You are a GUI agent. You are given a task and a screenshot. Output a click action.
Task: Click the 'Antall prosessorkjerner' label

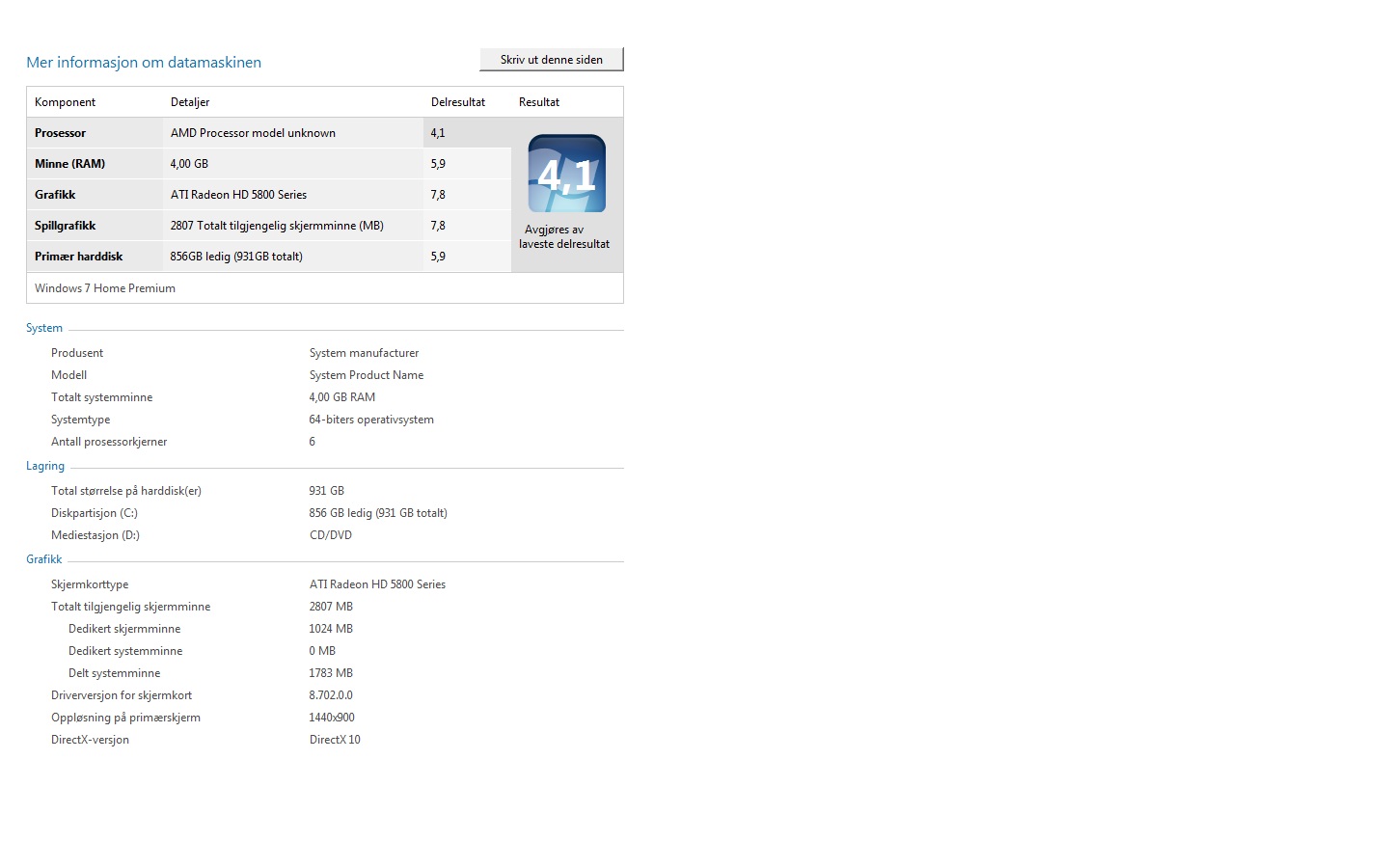tap(109, 442)
